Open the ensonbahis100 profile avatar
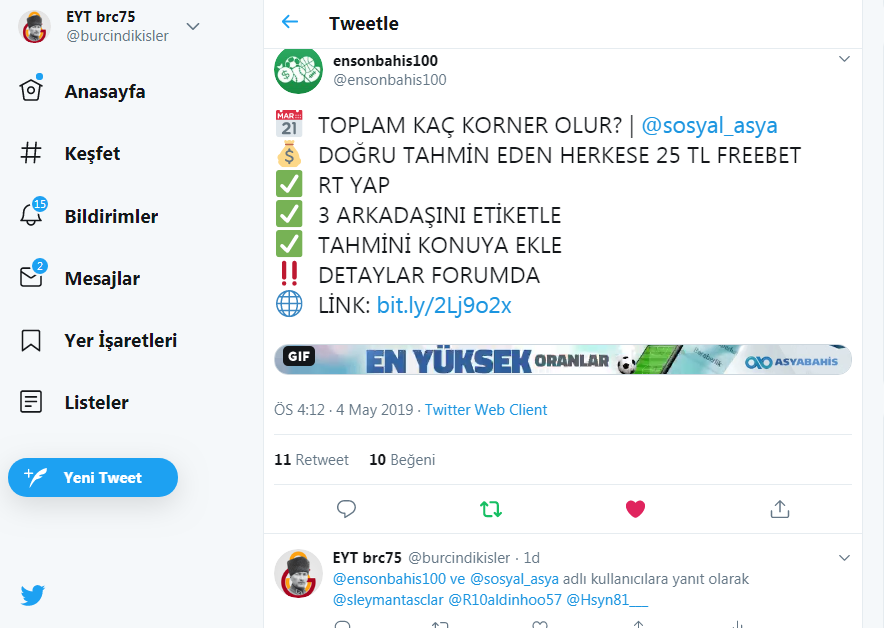 click(x=298, y=70)
